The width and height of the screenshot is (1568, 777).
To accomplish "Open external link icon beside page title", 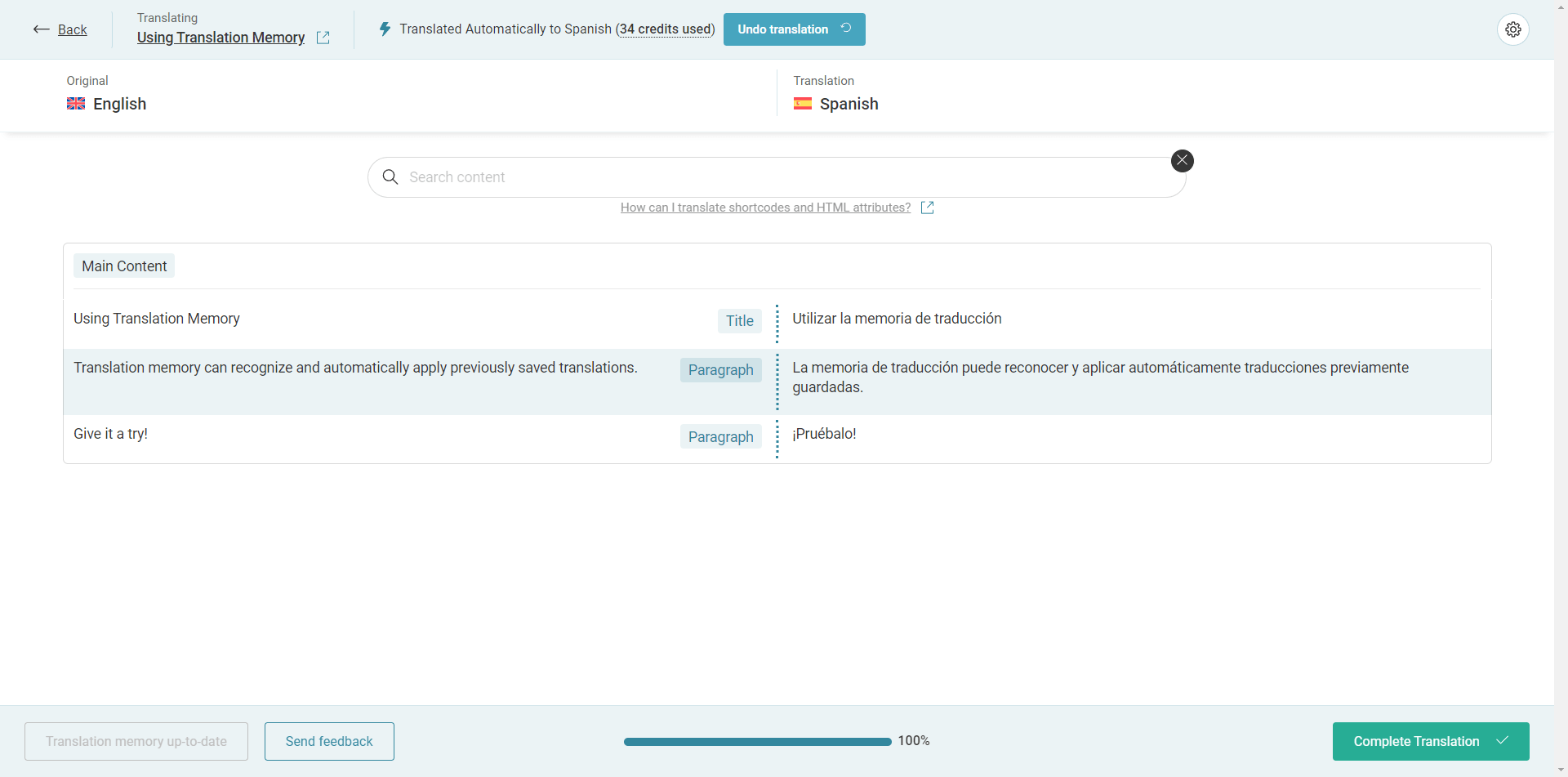I will [x=323, y=38].
